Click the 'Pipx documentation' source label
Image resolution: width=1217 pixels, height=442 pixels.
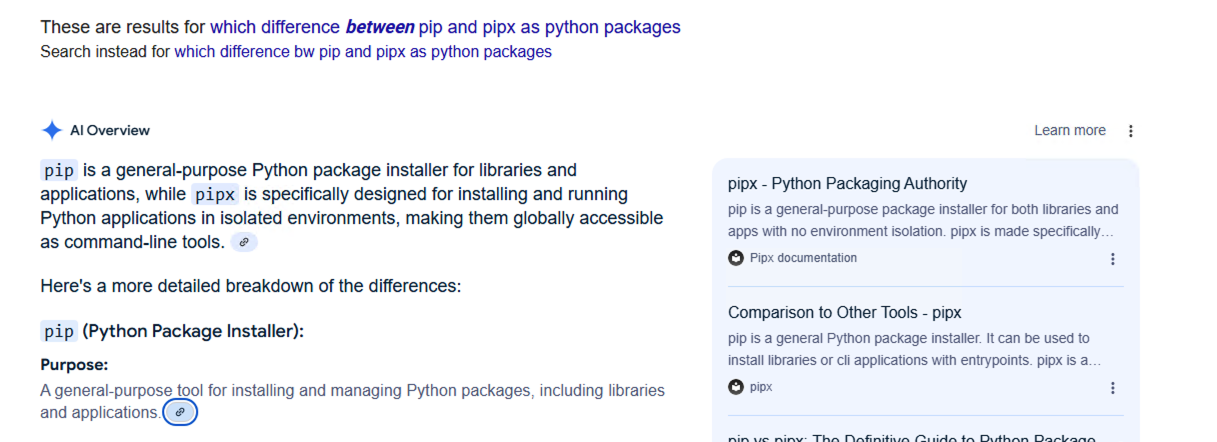803,258
